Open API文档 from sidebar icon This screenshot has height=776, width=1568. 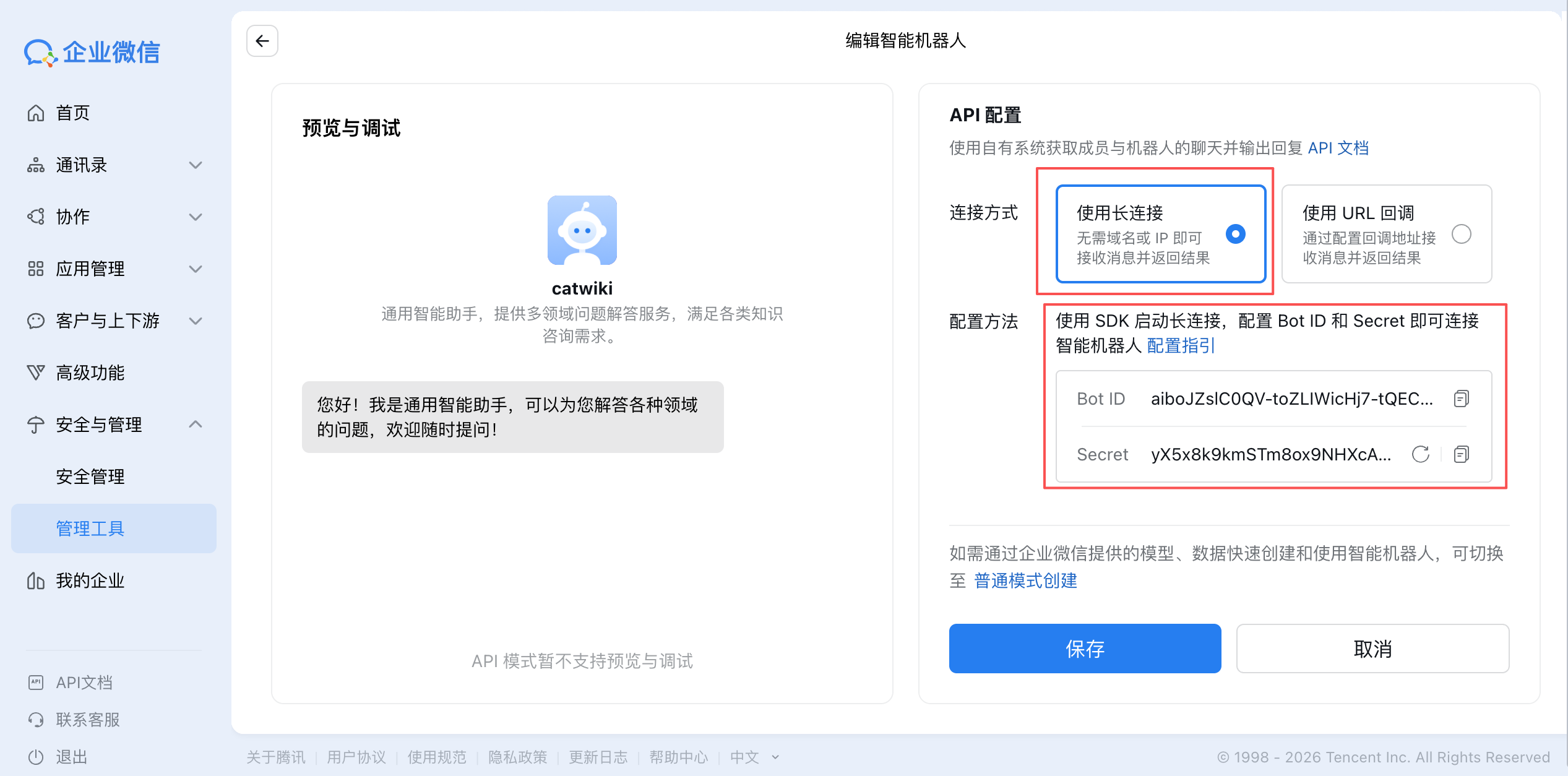click(35, 682)
